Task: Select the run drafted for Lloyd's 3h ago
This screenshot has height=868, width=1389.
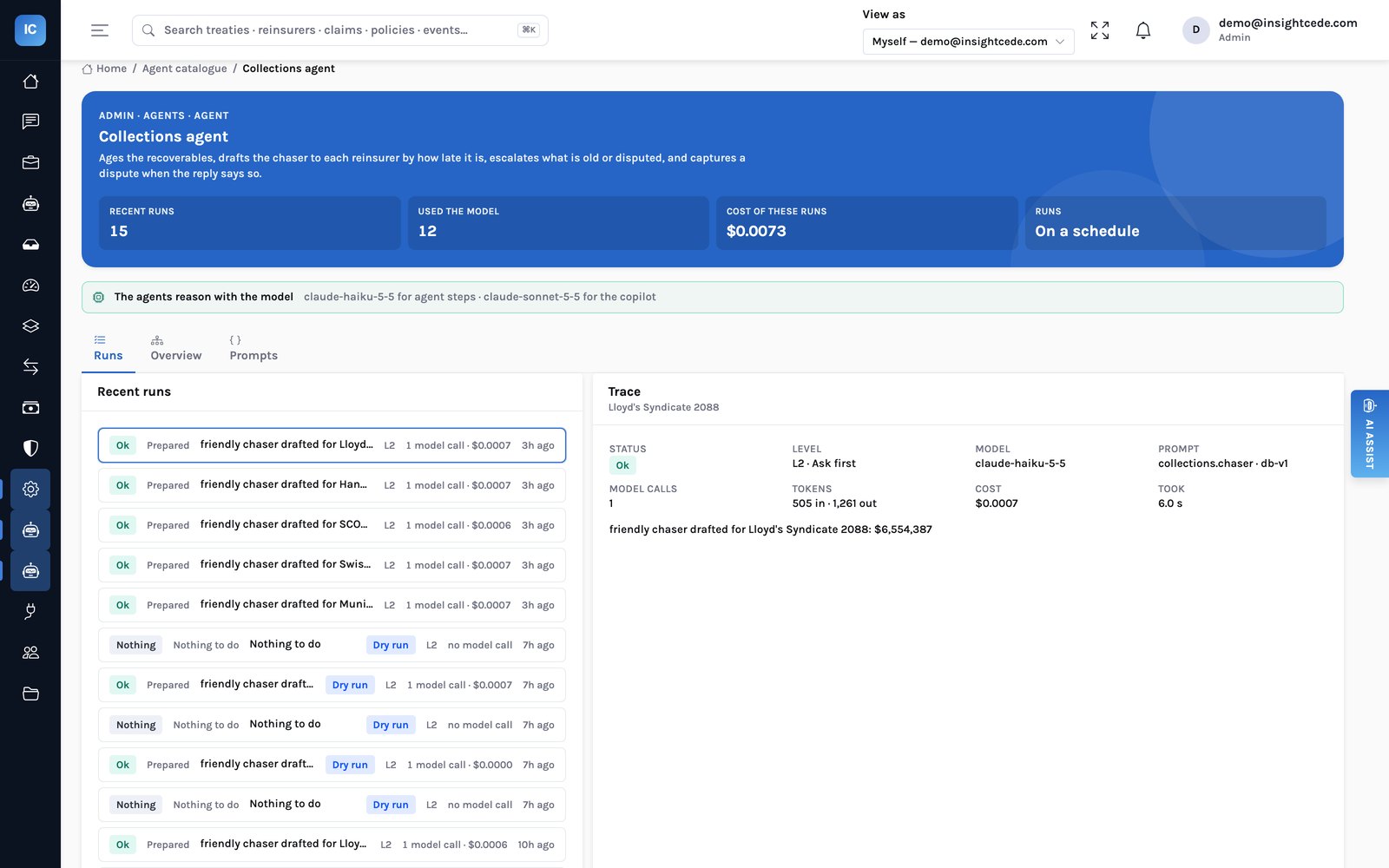Action: pyautogui.click(x=332, y=445)
